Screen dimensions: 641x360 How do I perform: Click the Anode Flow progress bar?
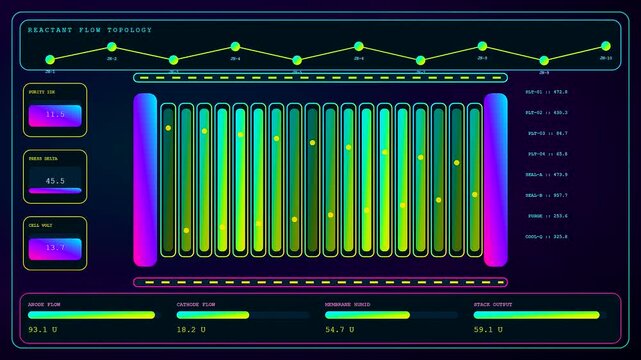coord(95,315)
